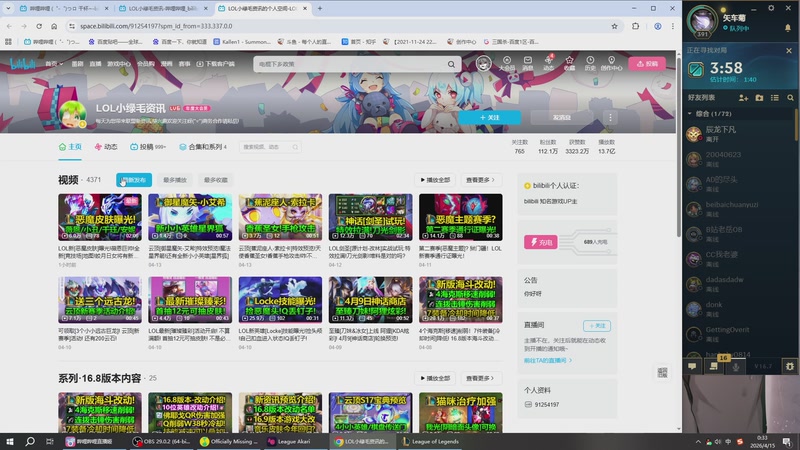The image size is (800, 450).
Task: Open Chrome tab search dropdown arrow
Action: pyautogui.click(x=8, y=8)
